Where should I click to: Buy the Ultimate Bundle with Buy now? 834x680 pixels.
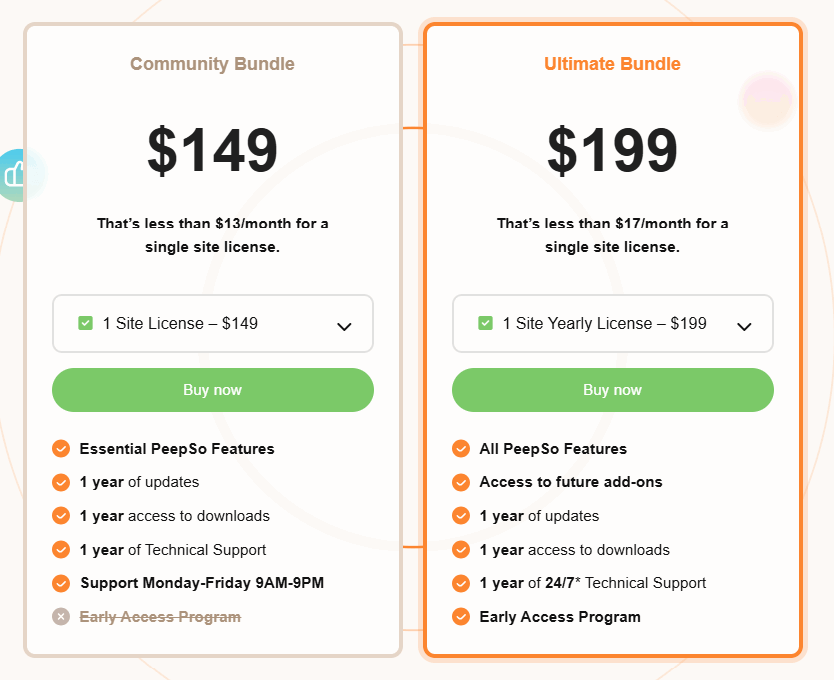(613, 390)
